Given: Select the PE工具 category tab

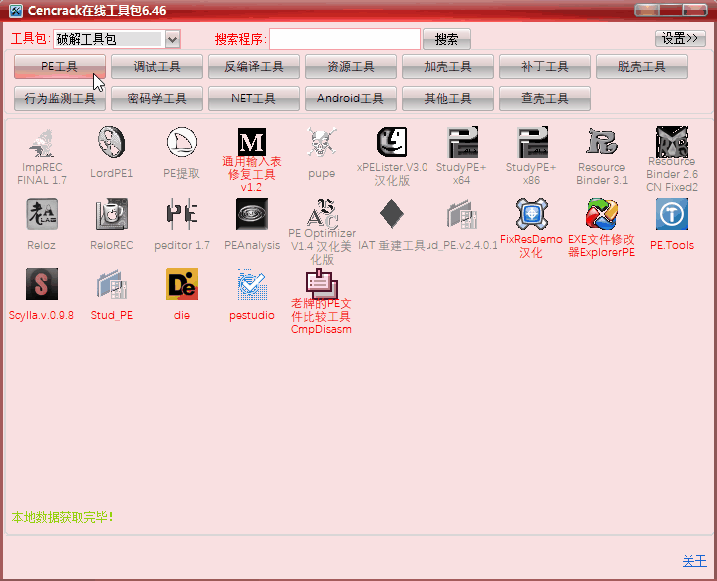Looking at the screenshot, I should click(x=60, y=67).
